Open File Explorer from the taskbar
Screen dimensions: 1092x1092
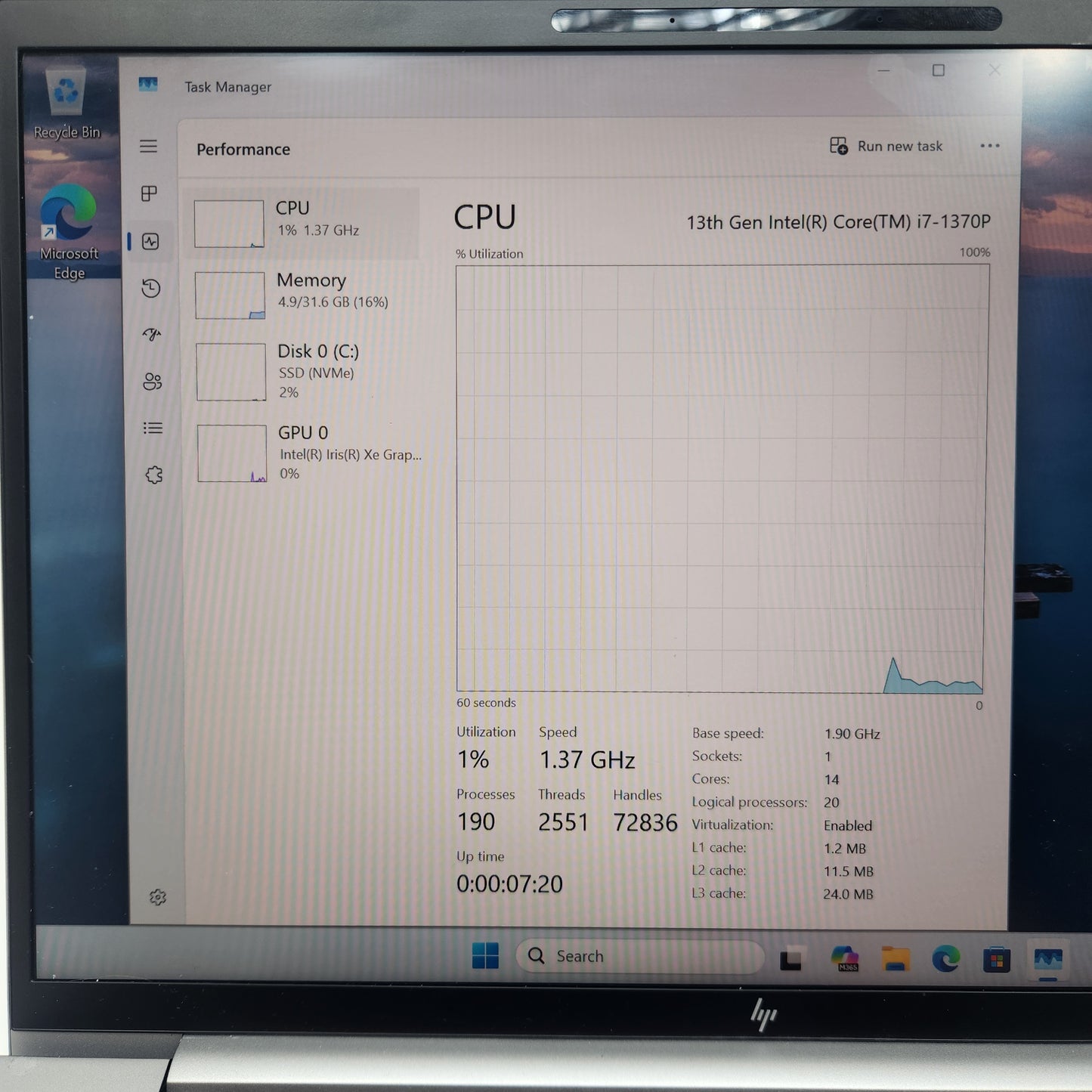coord(896,958)
